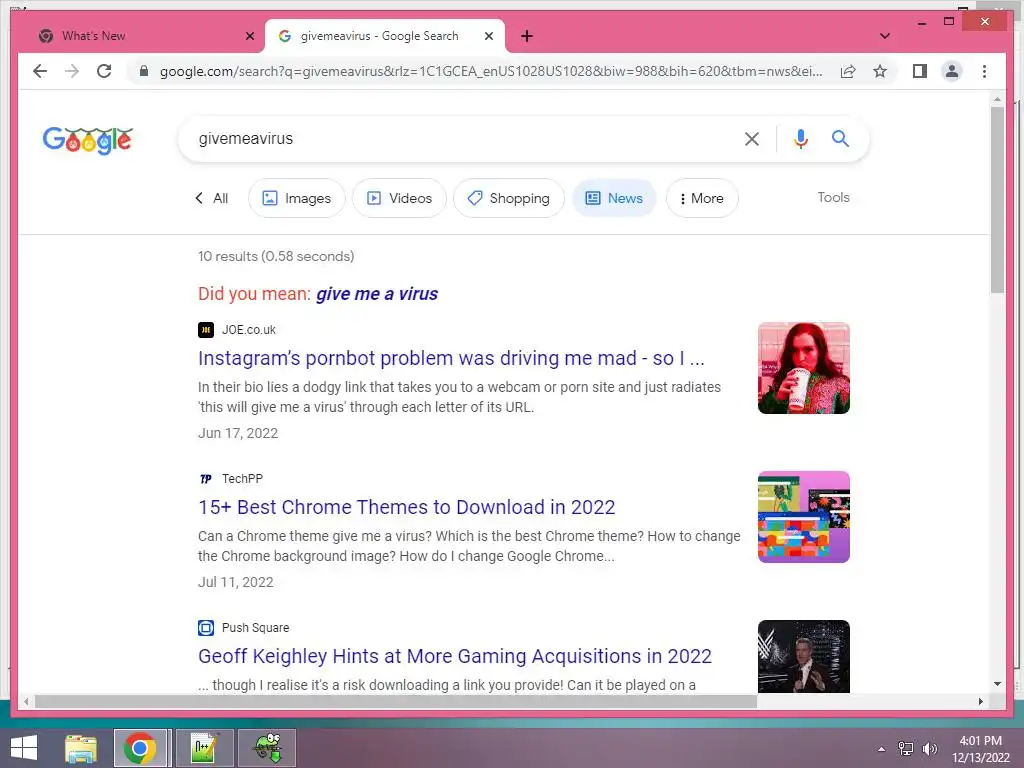Open the Chrome themes article thumbnail

click(x=803, y=517)
